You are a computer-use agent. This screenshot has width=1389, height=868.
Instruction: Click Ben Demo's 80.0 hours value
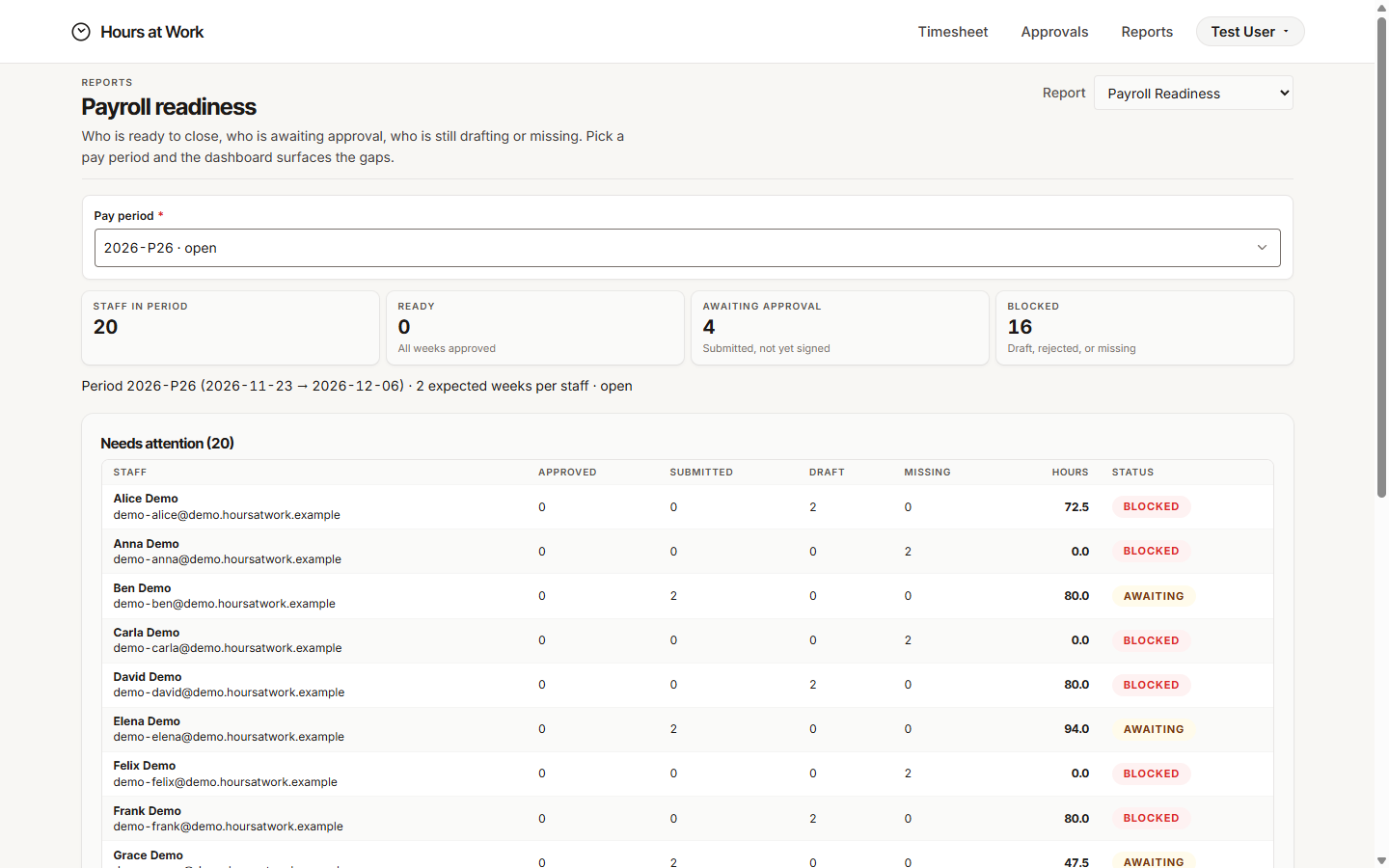click(1076, 596)
